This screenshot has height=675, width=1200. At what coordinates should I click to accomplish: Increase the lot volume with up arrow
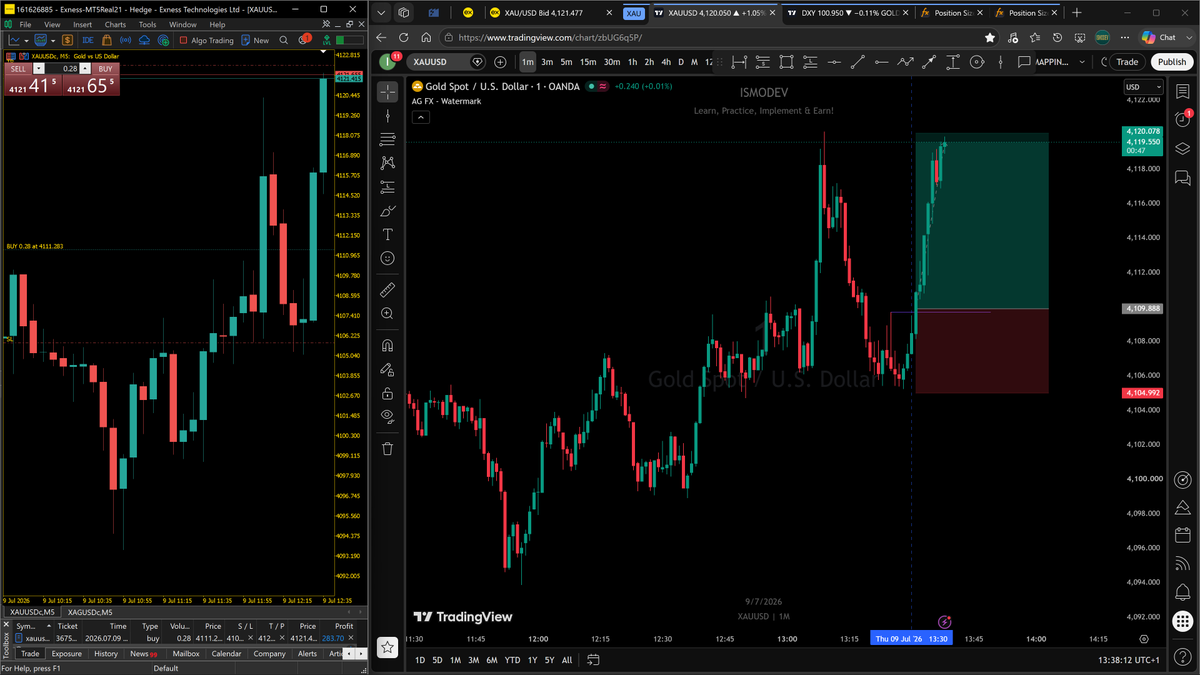coord(85,69)
